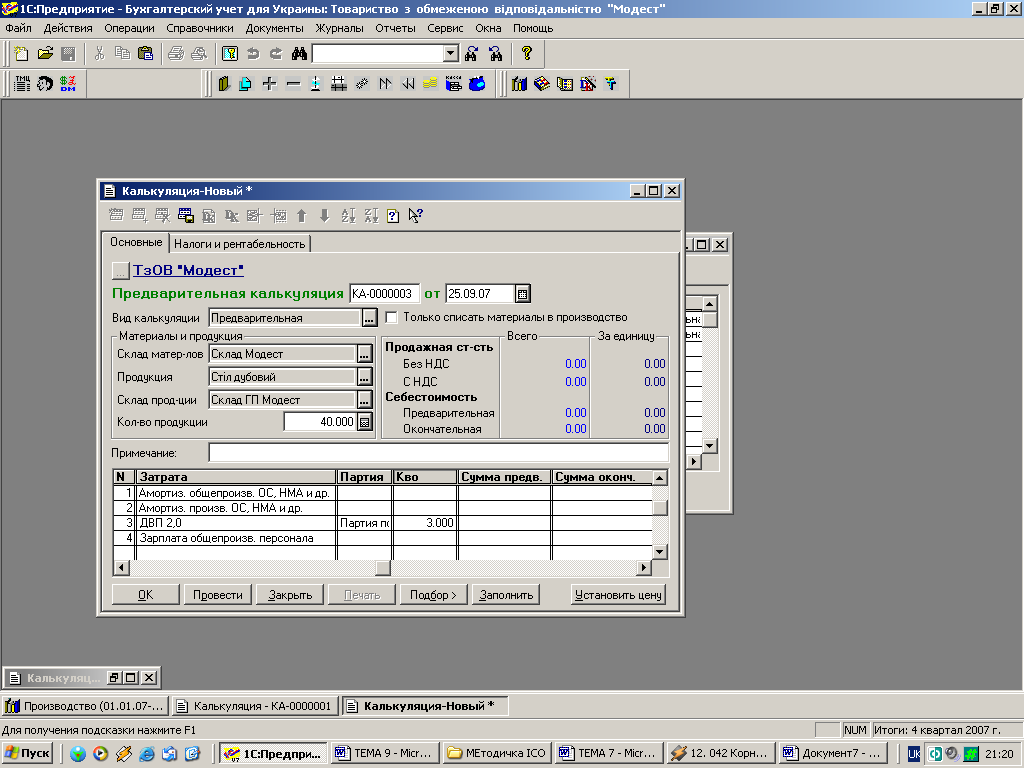The image size is (1024, 768).
Task: Click the New document icon in main toolbar
Action: click(x=22, y=54)
